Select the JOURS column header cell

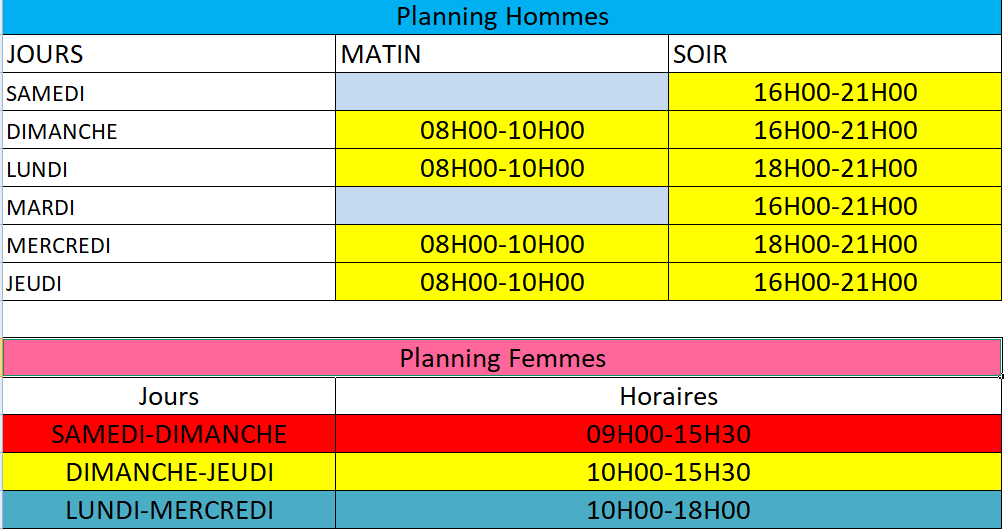tap(168, 54)
